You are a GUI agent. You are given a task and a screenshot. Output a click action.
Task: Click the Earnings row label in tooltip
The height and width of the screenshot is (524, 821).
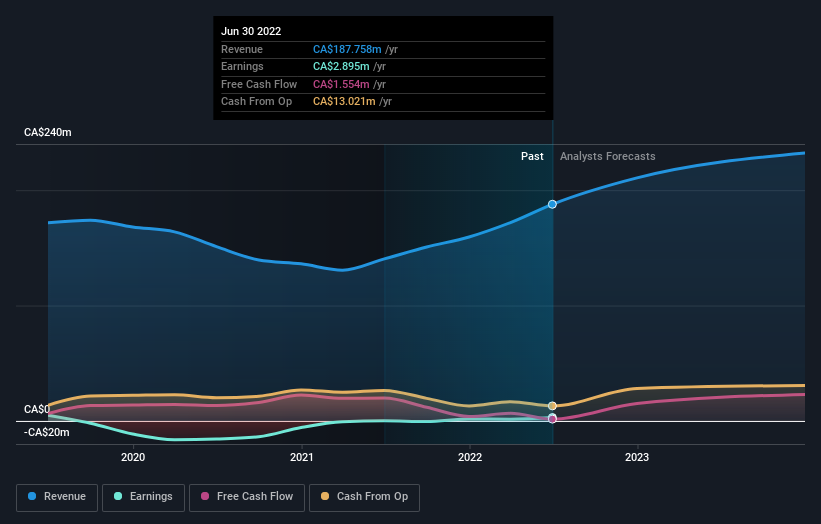click(242, 66)
